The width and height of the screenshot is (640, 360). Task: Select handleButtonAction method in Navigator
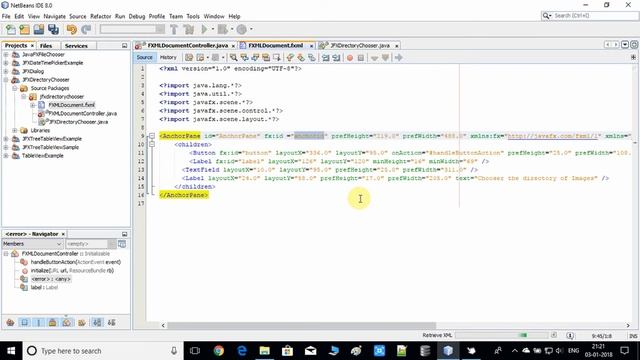[x=76, y=262]
